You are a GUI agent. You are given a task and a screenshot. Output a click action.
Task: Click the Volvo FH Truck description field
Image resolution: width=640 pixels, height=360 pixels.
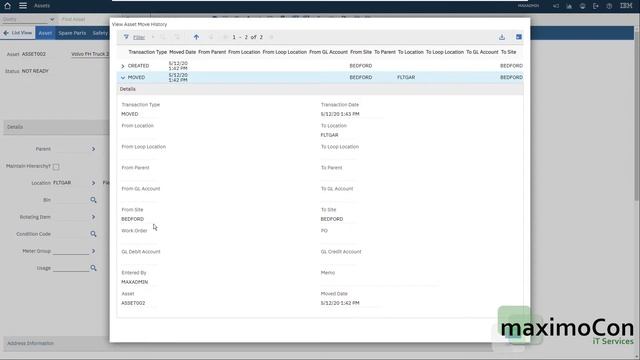coord(90,54)
